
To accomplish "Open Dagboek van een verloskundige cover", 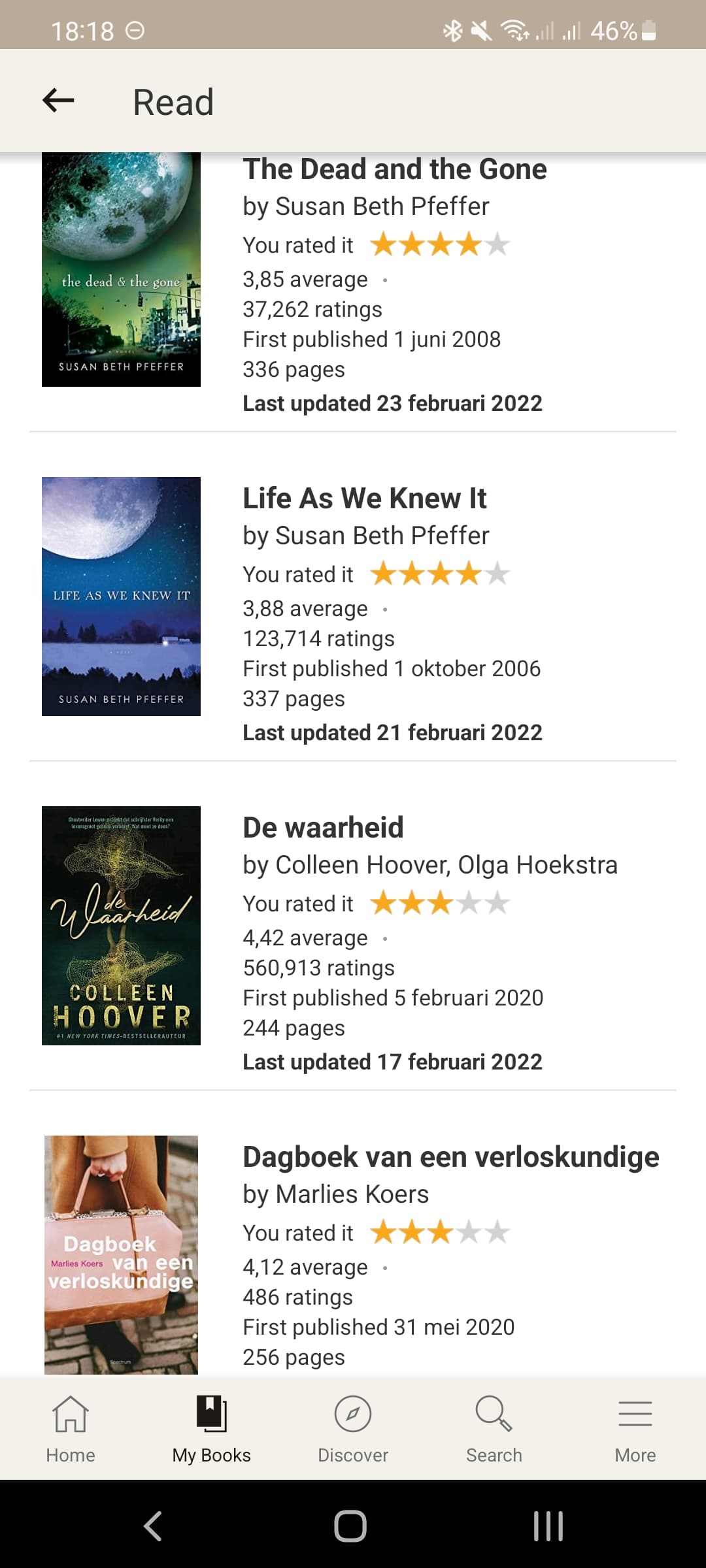I will point(121,1255).
